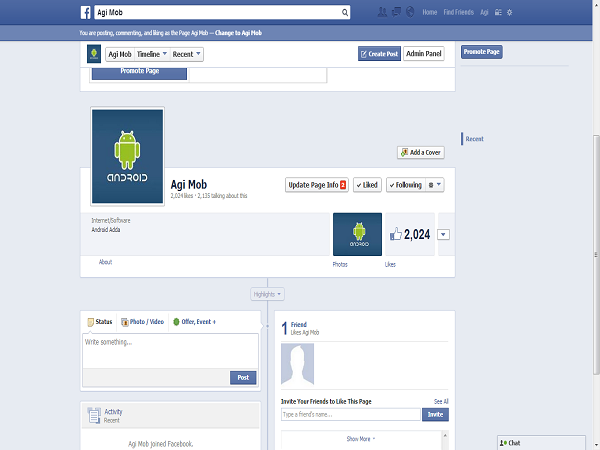Select the Offer, Event + tab
This screenshot has height=450, width=600.
(194, 322)
